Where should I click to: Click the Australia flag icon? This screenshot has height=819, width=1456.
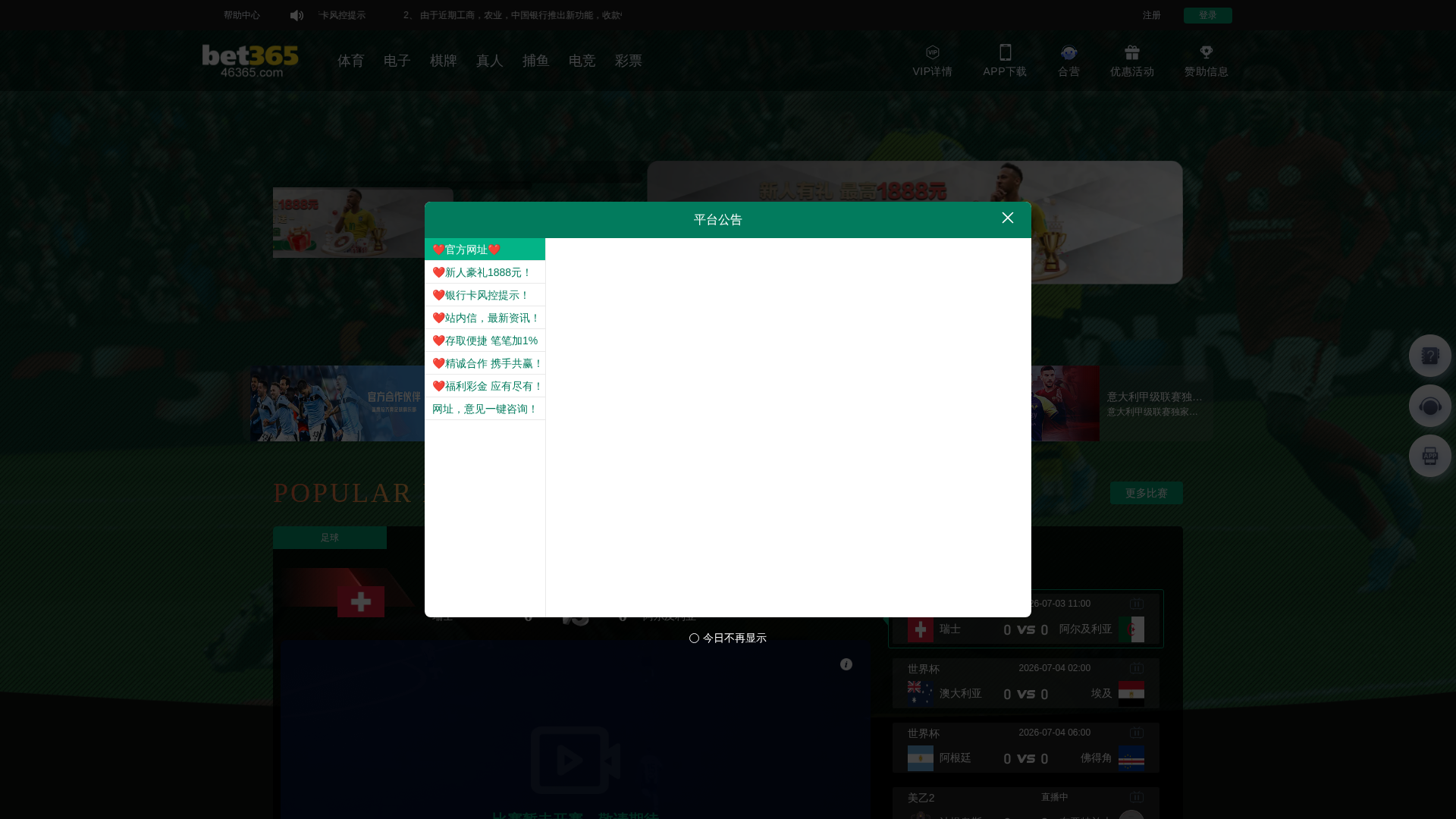point(920,694)
